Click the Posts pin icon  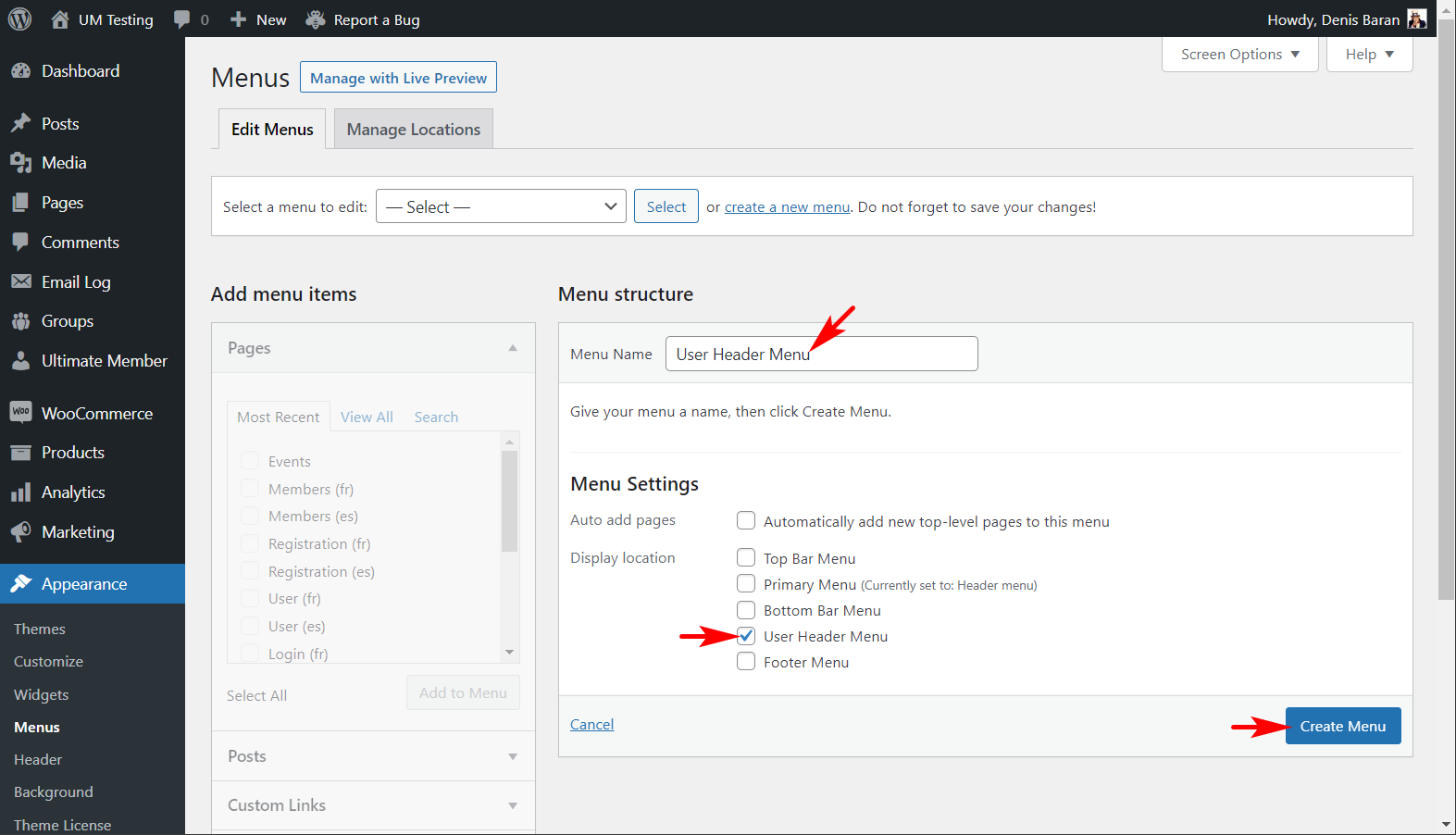pos(21,123)
